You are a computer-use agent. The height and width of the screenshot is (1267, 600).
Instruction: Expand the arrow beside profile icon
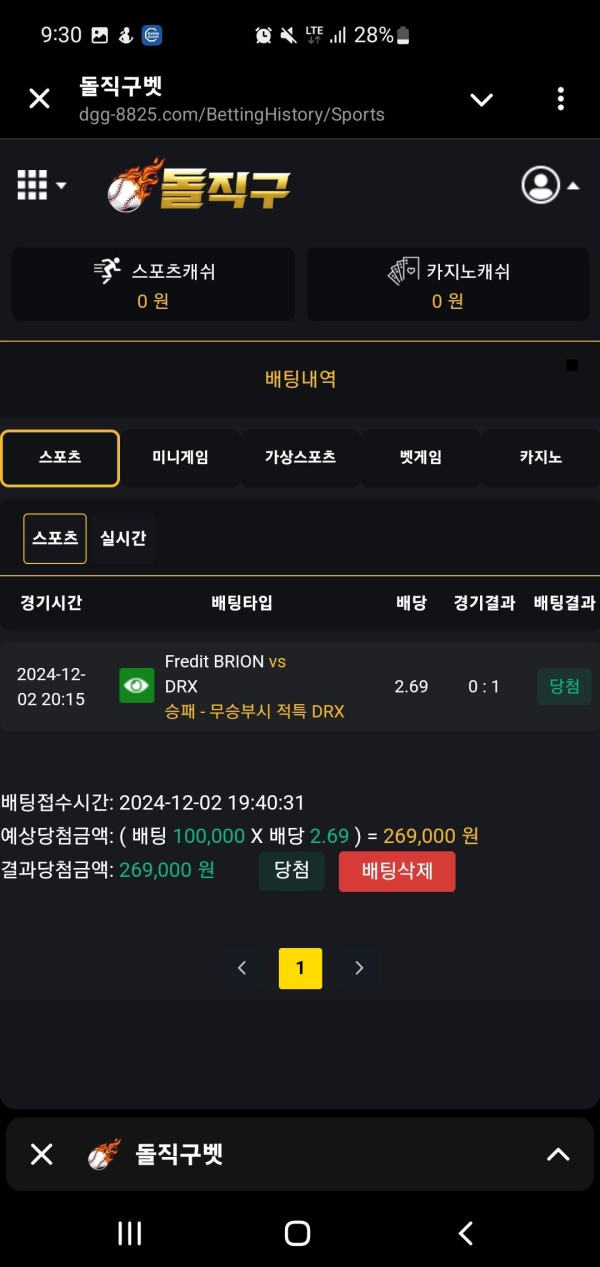click(574, 186)
